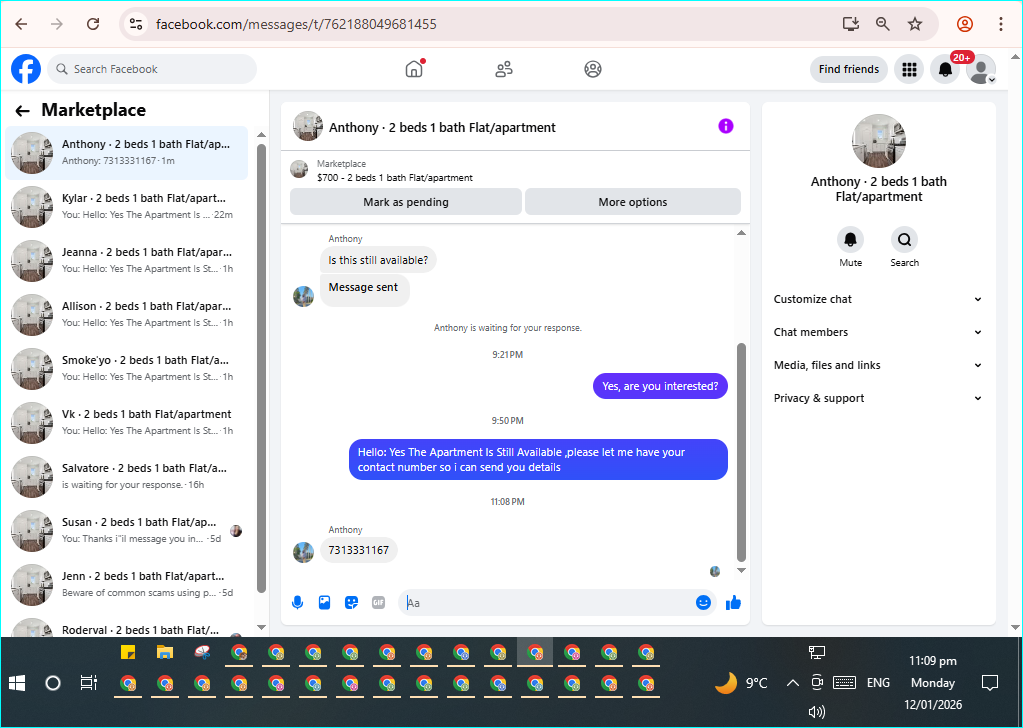Click the Facebook logo icon
The width and height of the screenshot is (1023, 728).
coord(26,69)
